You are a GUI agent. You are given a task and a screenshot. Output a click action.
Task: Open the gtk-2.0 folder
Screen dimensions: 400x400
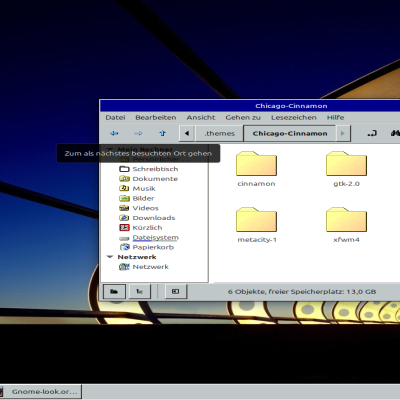[x=346, y=169]
